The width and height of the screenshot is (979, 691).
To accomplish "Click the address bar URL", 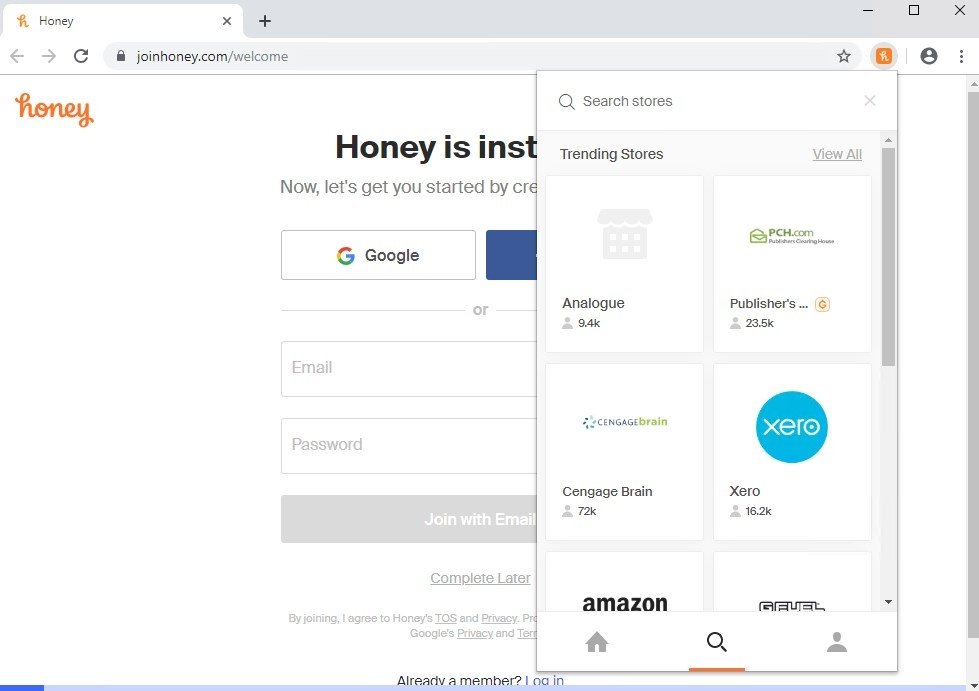I will click(212, 56).
